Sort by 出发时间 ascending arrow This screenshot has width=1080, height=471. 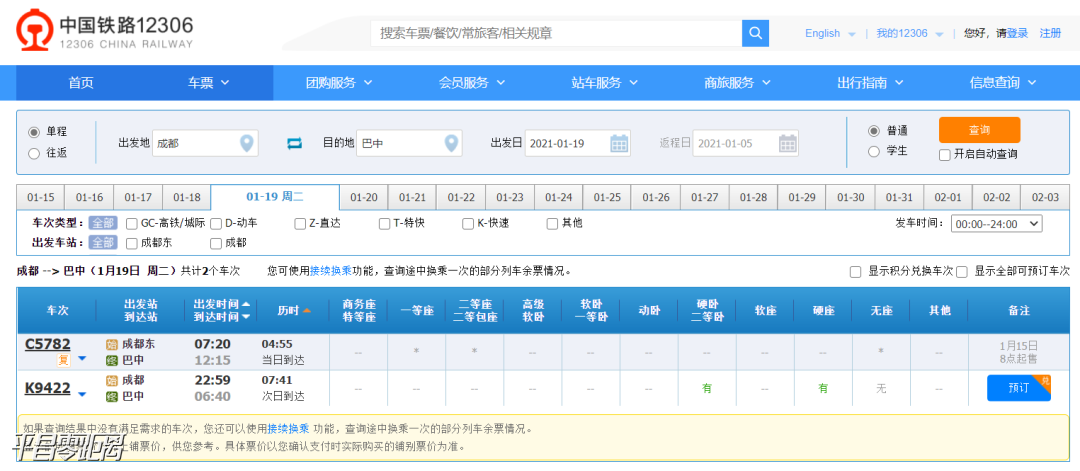[246, 304]
